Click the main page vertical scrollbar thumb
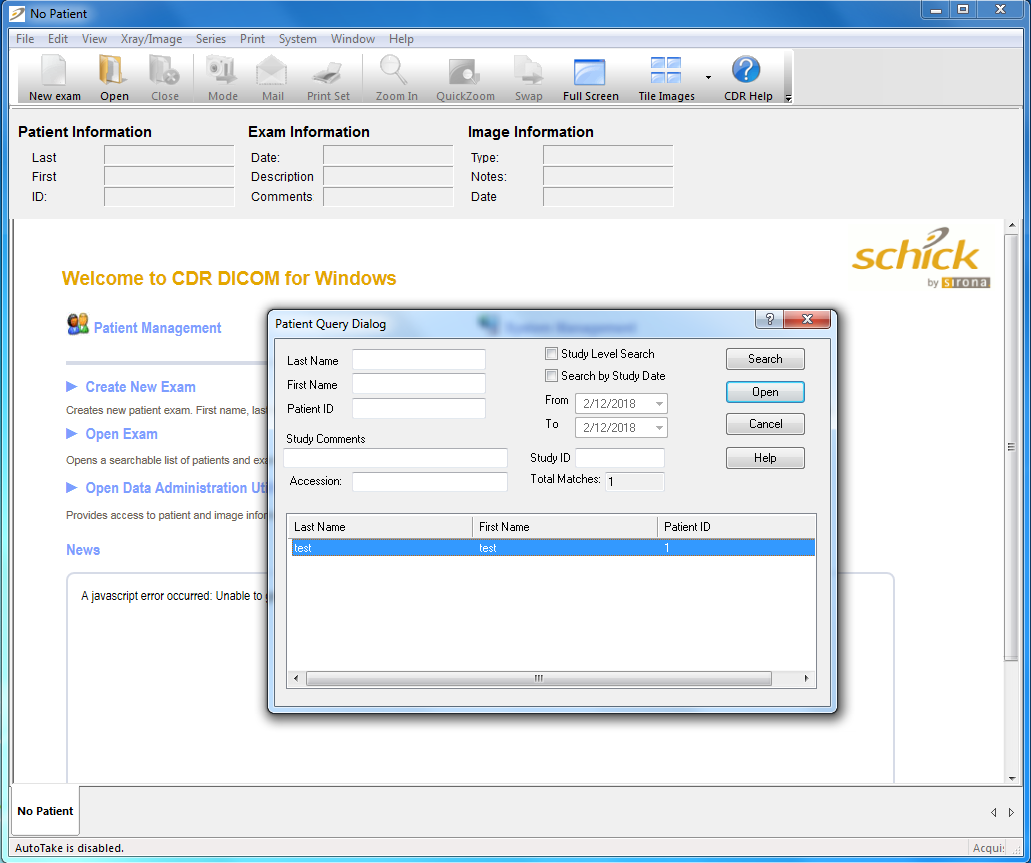The height and width of the screenshot is (863, 1031). [x=1011, y=447]
